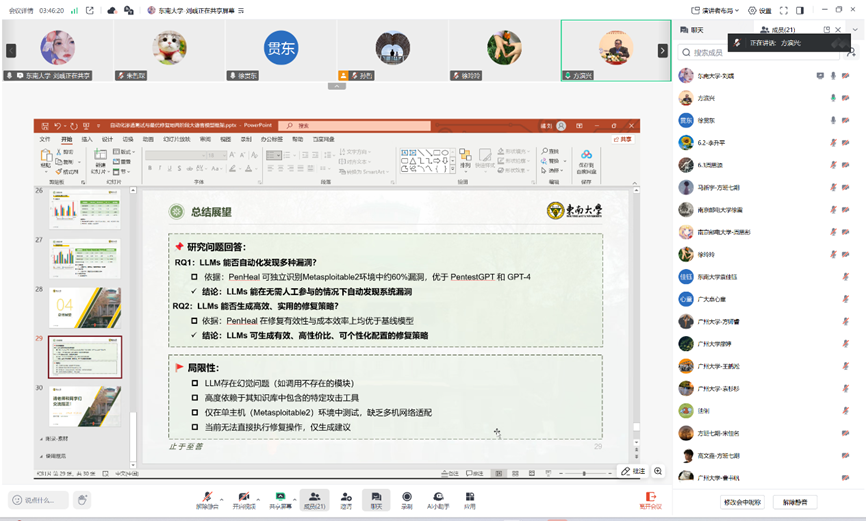The width and height of the screenshot is (866, 521).
Task: Click the 共享屏幕 share screen icon
Action: click(281, 497)
